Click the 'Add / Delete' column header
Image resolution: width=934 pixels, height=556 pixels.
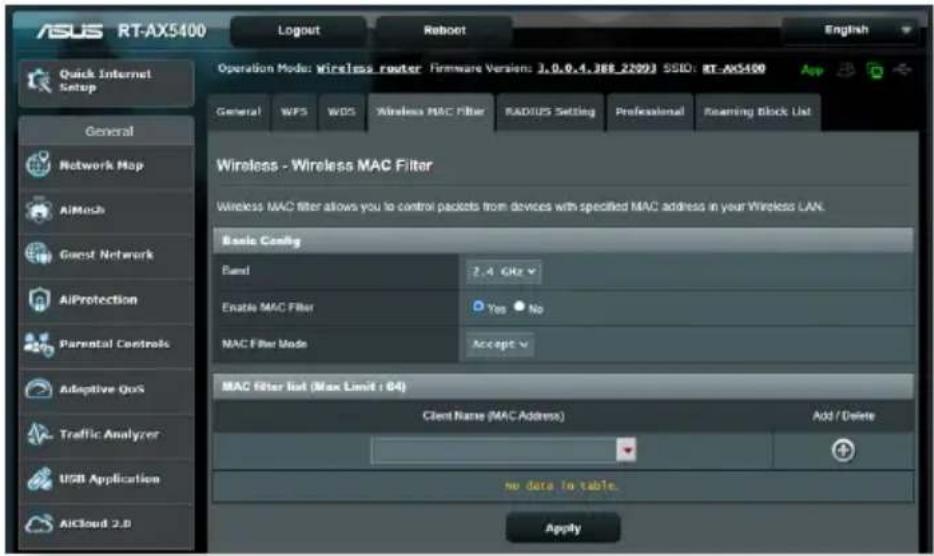(x=843, y=416)
